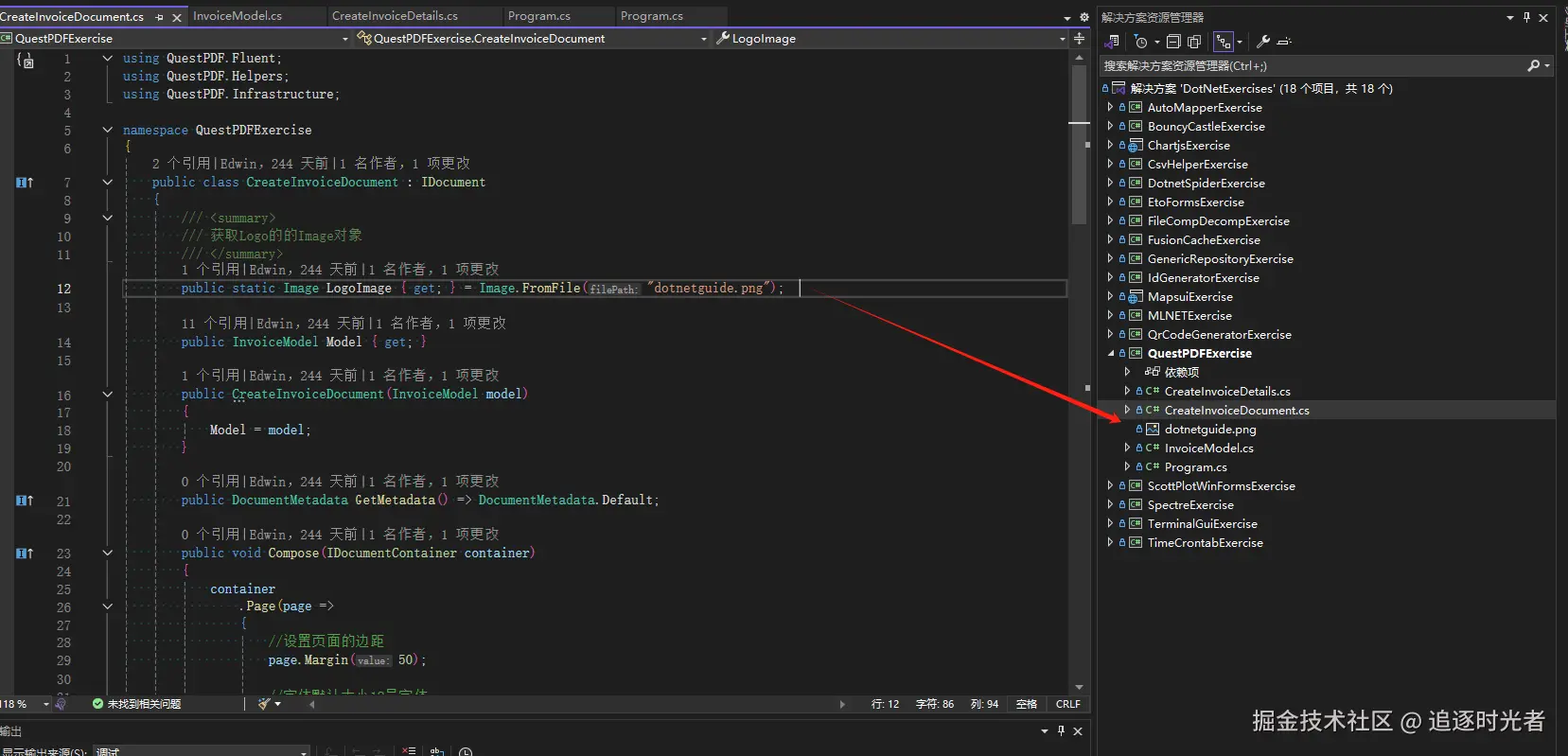Open the CreateInvoiceDocument type navigation dropdown
This screenshot has width=1568, height=756.
[704, 39]
